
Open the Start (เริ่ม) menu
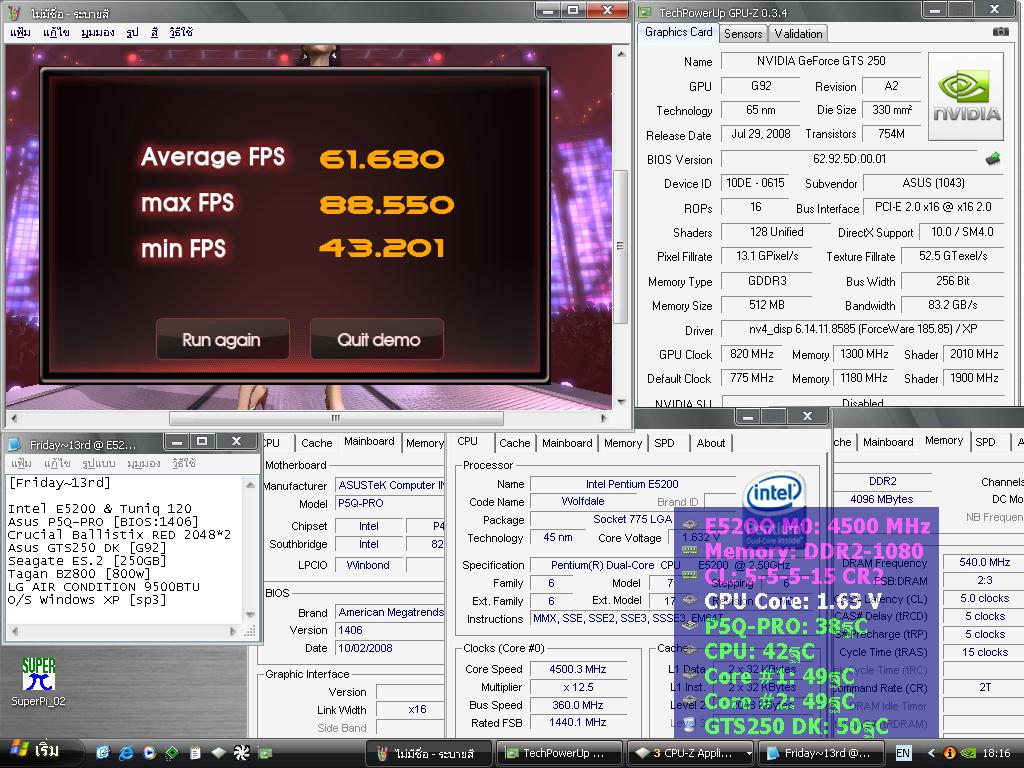(x=40, y=752)
